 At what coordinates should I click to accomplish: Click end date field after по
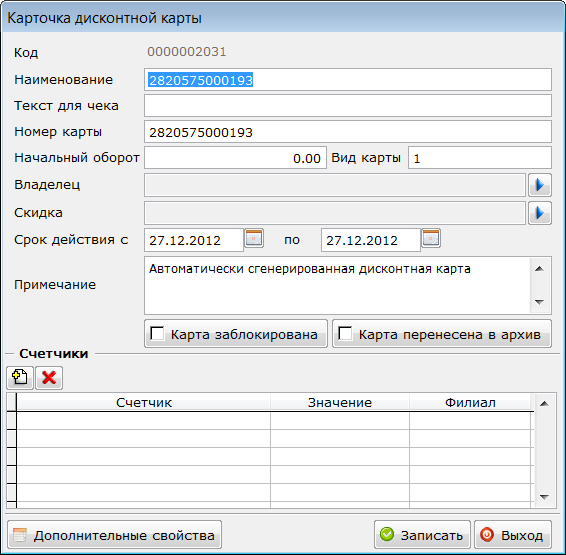(x=371, y=240)
